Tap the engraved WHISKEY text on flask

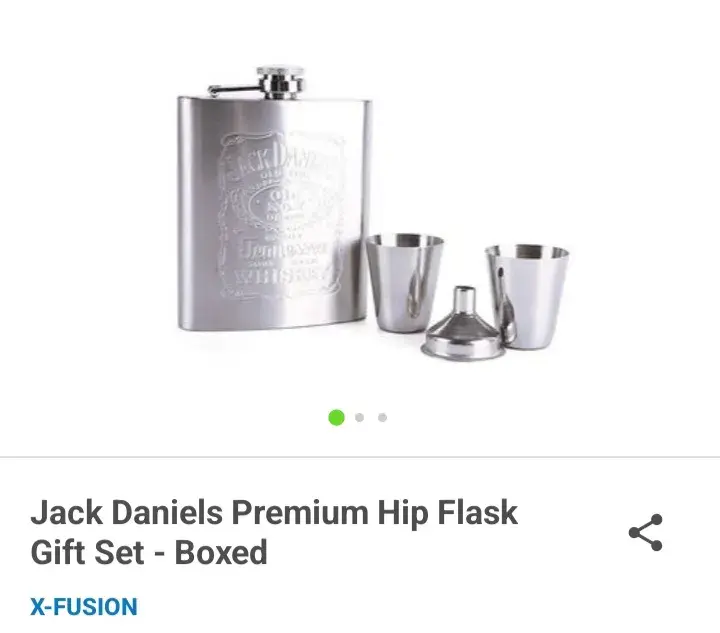coord(280,277)
